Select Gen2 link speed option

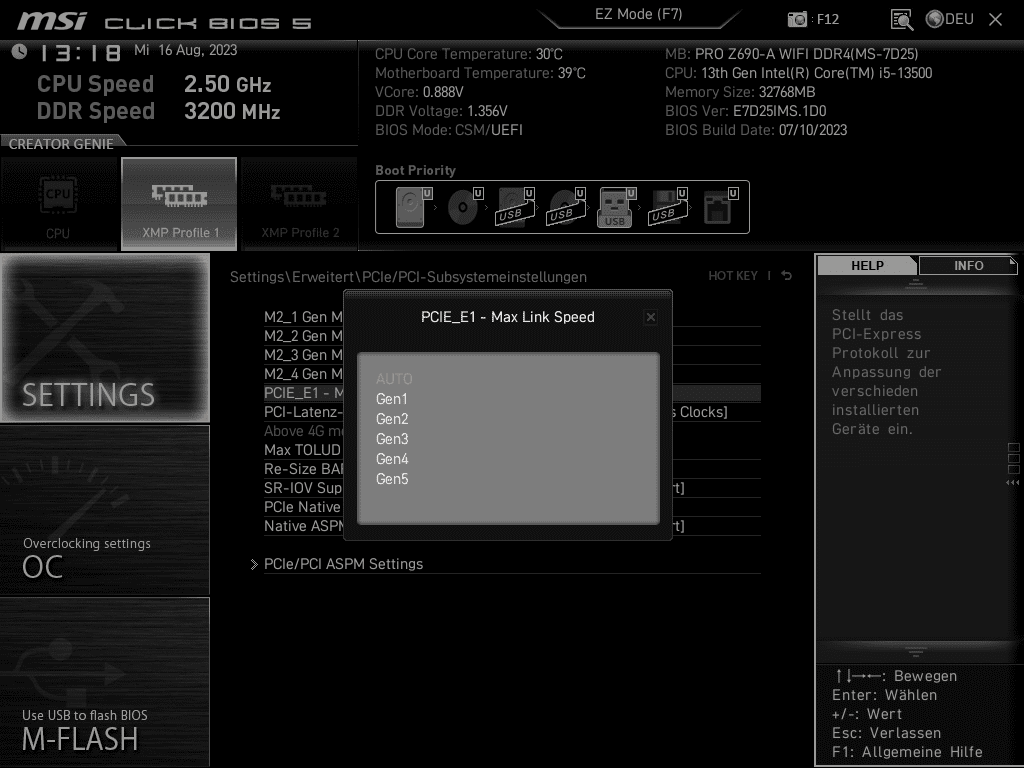392,419
